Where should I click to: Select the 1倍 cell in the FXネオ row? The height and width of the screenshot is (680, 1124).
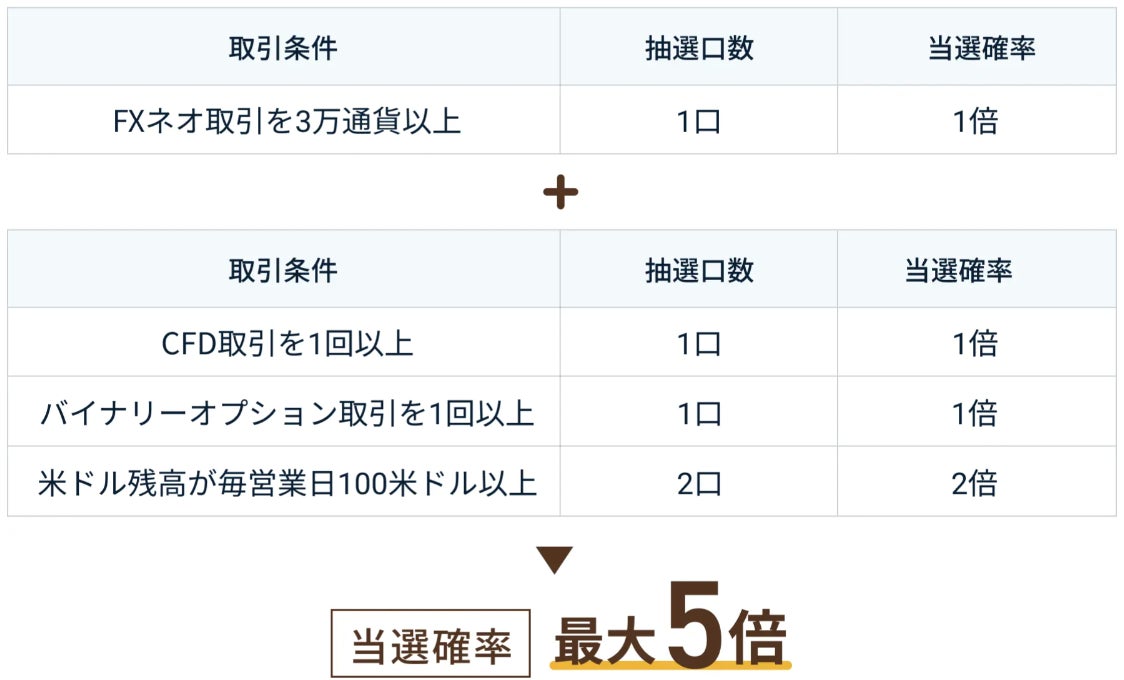pyautogui.click(x=975, y=122)
